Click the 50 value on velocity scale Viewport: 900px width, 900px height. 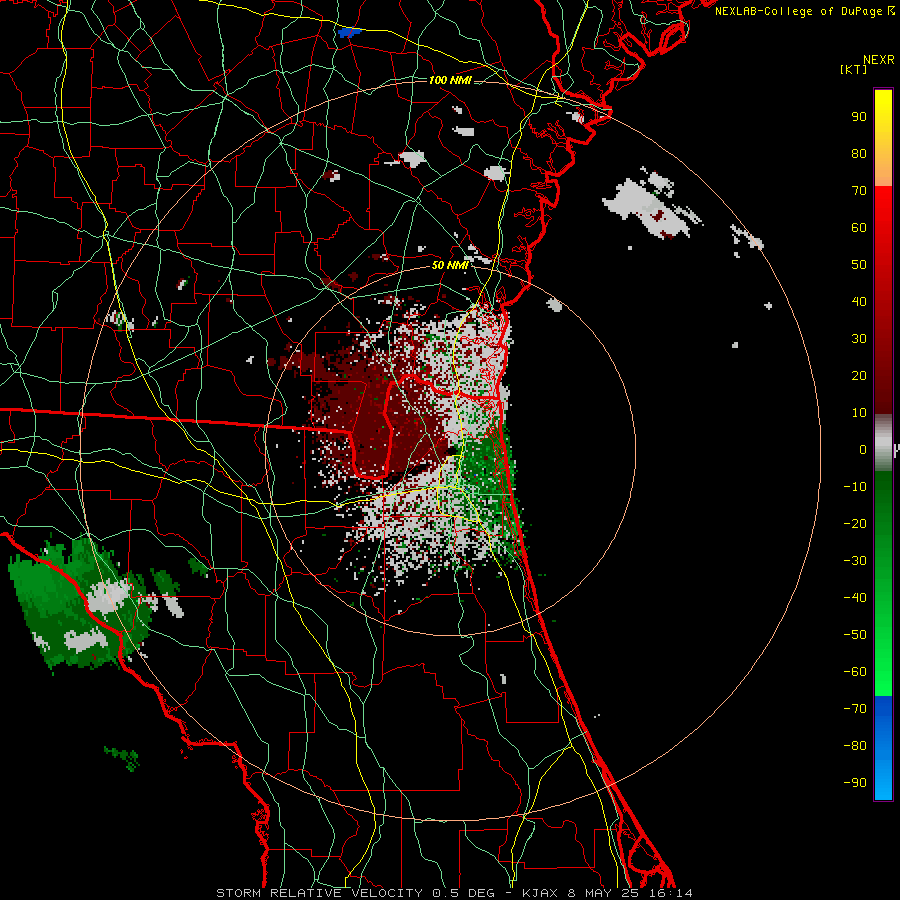point(859,265)
